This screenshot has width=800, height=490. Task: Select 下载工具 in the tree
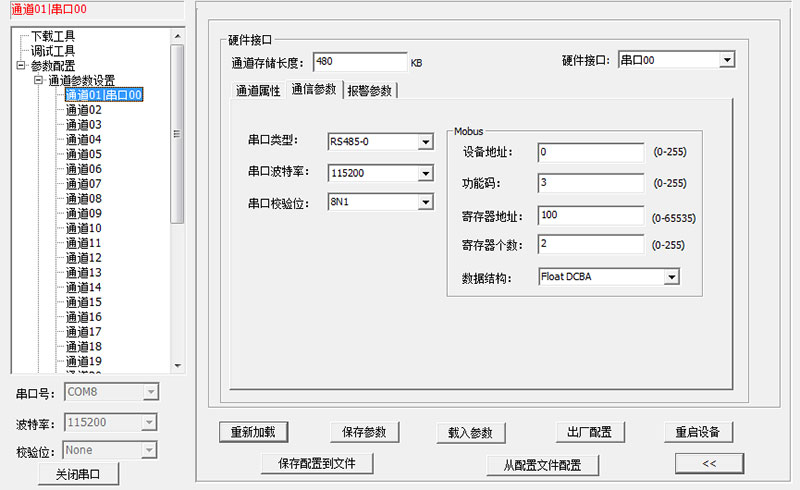pyautogui.click(x=53, y=36)
